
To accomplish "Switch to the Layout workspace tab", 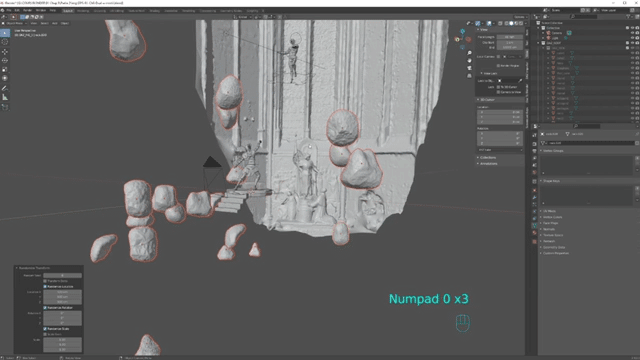I will [x=68, y=11].
